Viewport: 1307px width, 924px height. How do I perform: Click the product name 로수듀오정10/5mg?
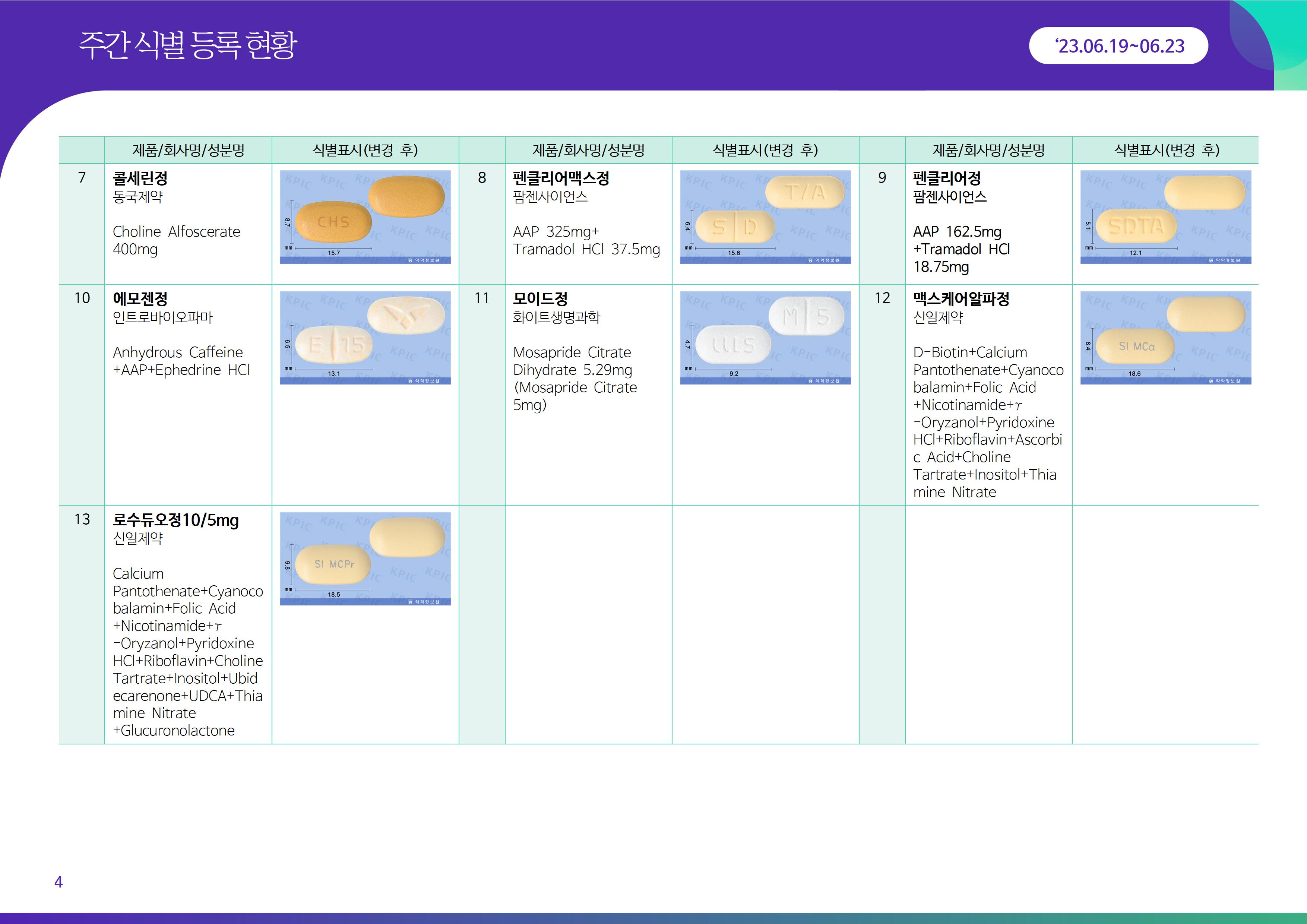pyautogui.click(x=175, y=520)
